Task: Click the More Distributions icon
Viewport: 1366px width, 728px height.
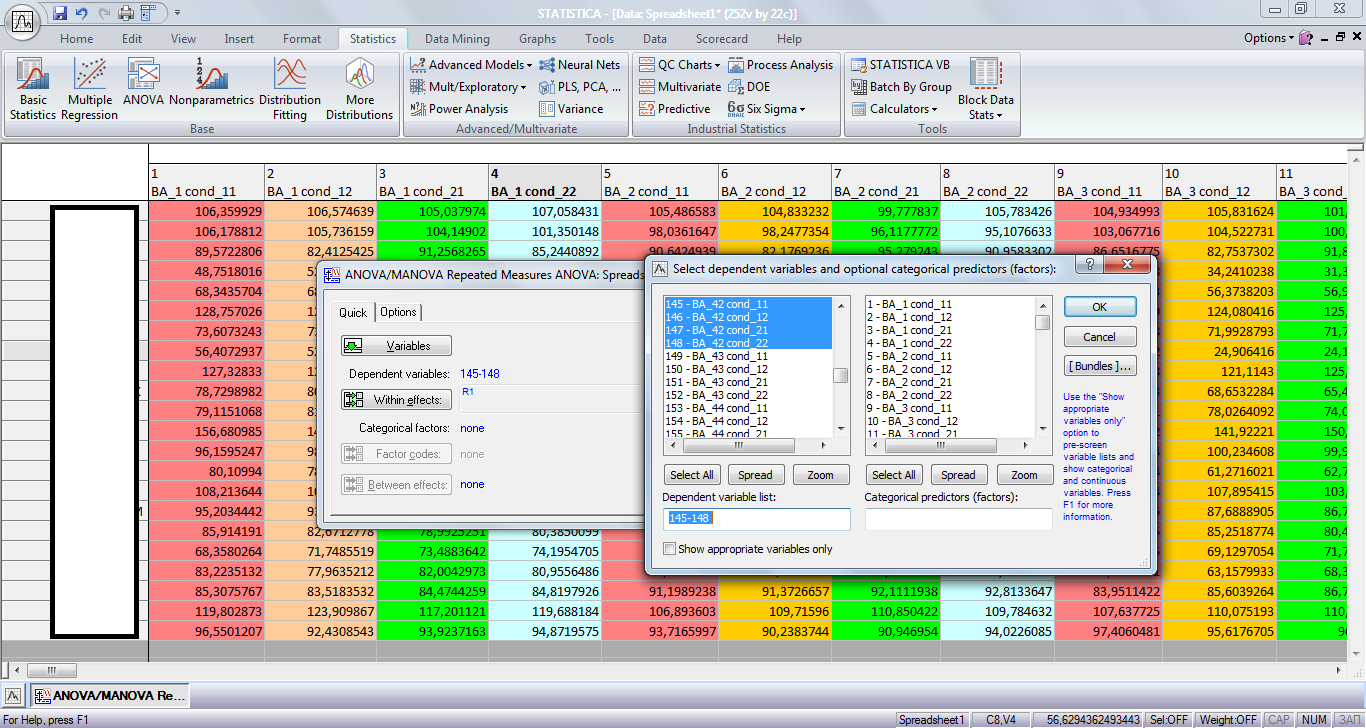Action: pyautogui.click(x=359, y=88)
